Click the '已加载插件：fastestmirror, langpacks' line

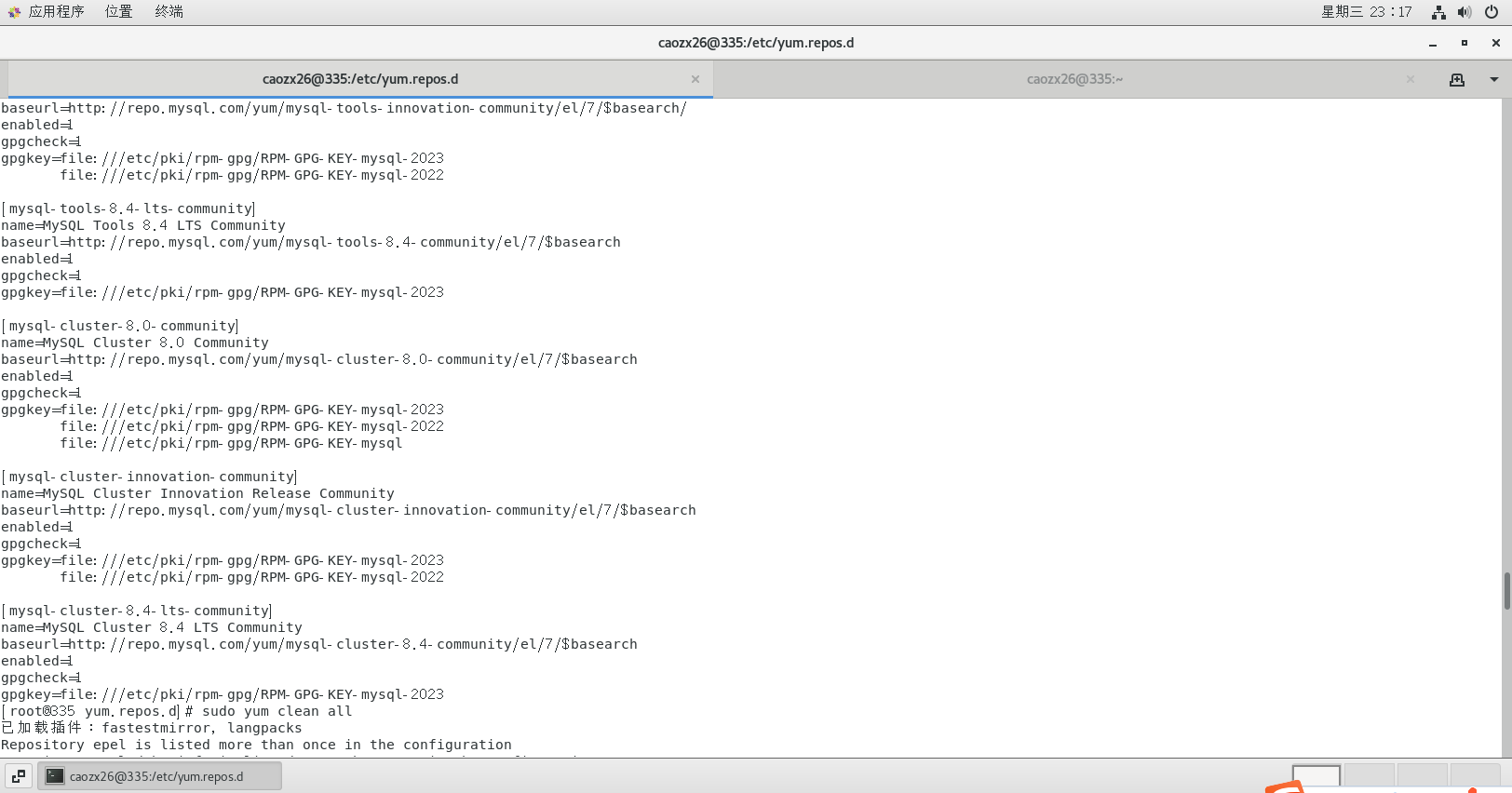tap(152, 728)
